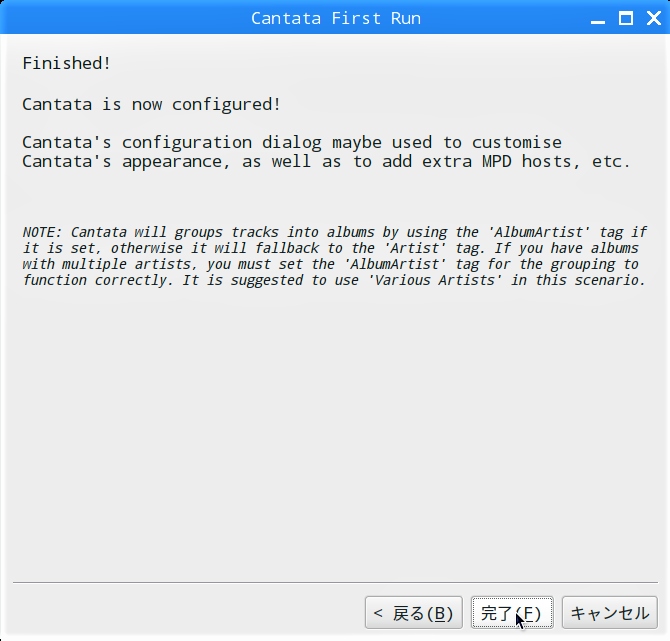Viewport: 670px width, 641px height.
Task: Click the configuration dialog description paragraph
Action: (326, 152)
